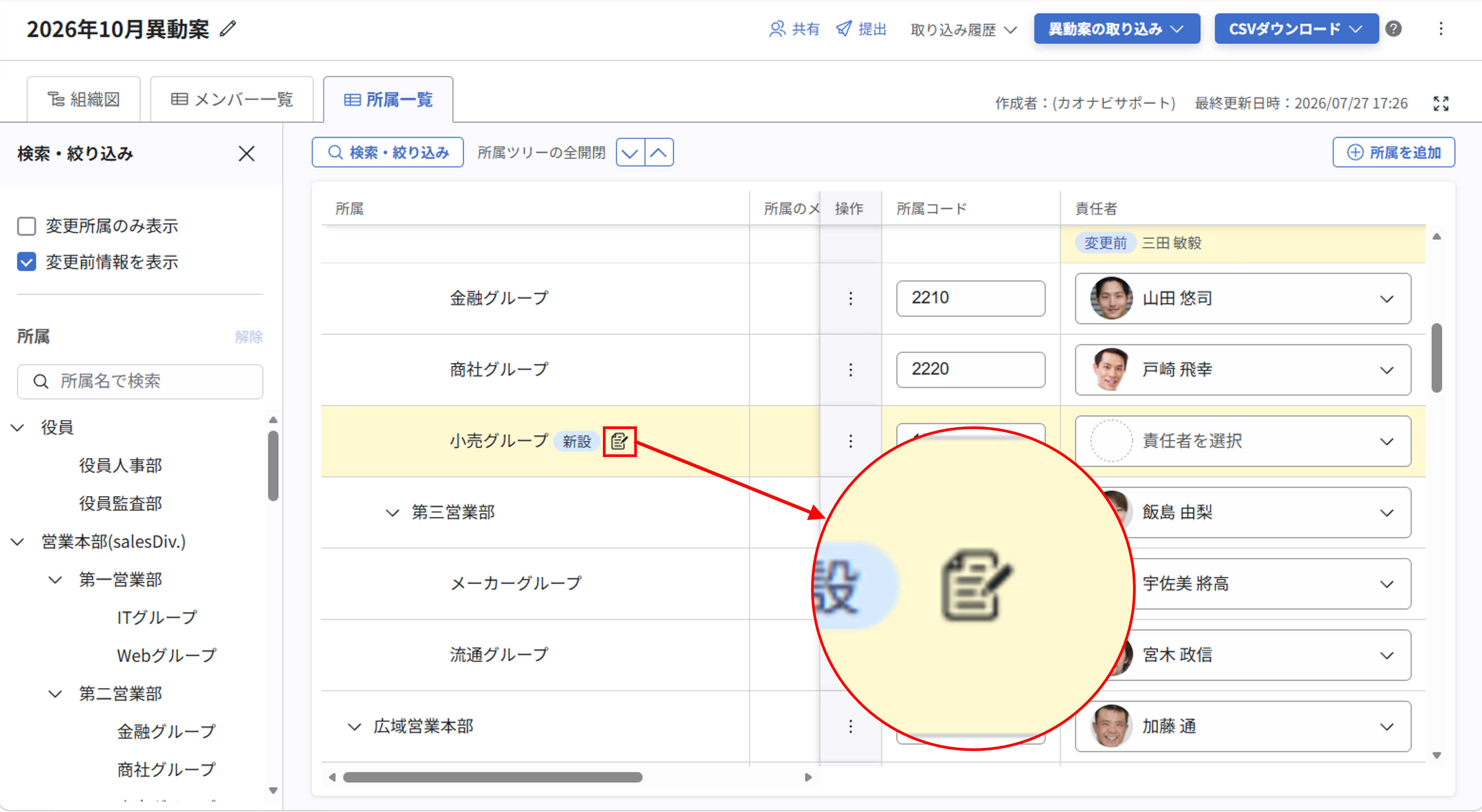Edit the 所属コード field 2210

click(x=971, y=298)
